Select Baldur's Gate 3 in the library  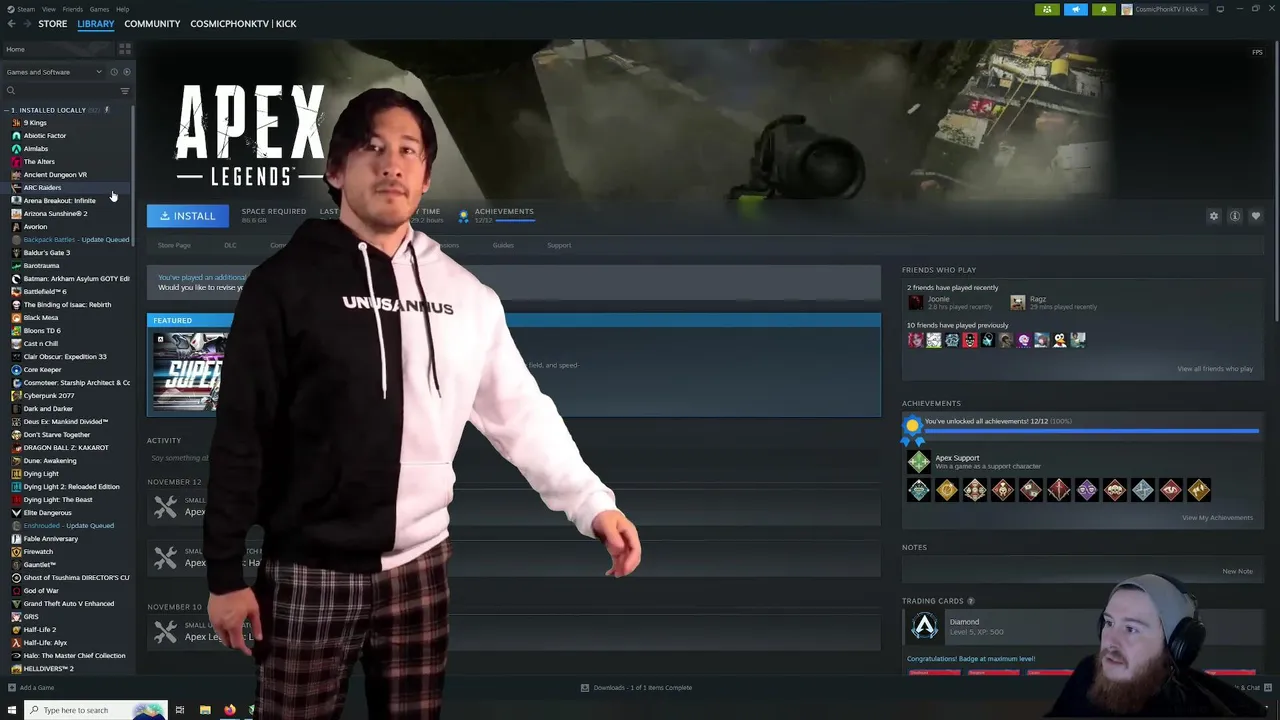pyautogui.click(x=46, y=253)
